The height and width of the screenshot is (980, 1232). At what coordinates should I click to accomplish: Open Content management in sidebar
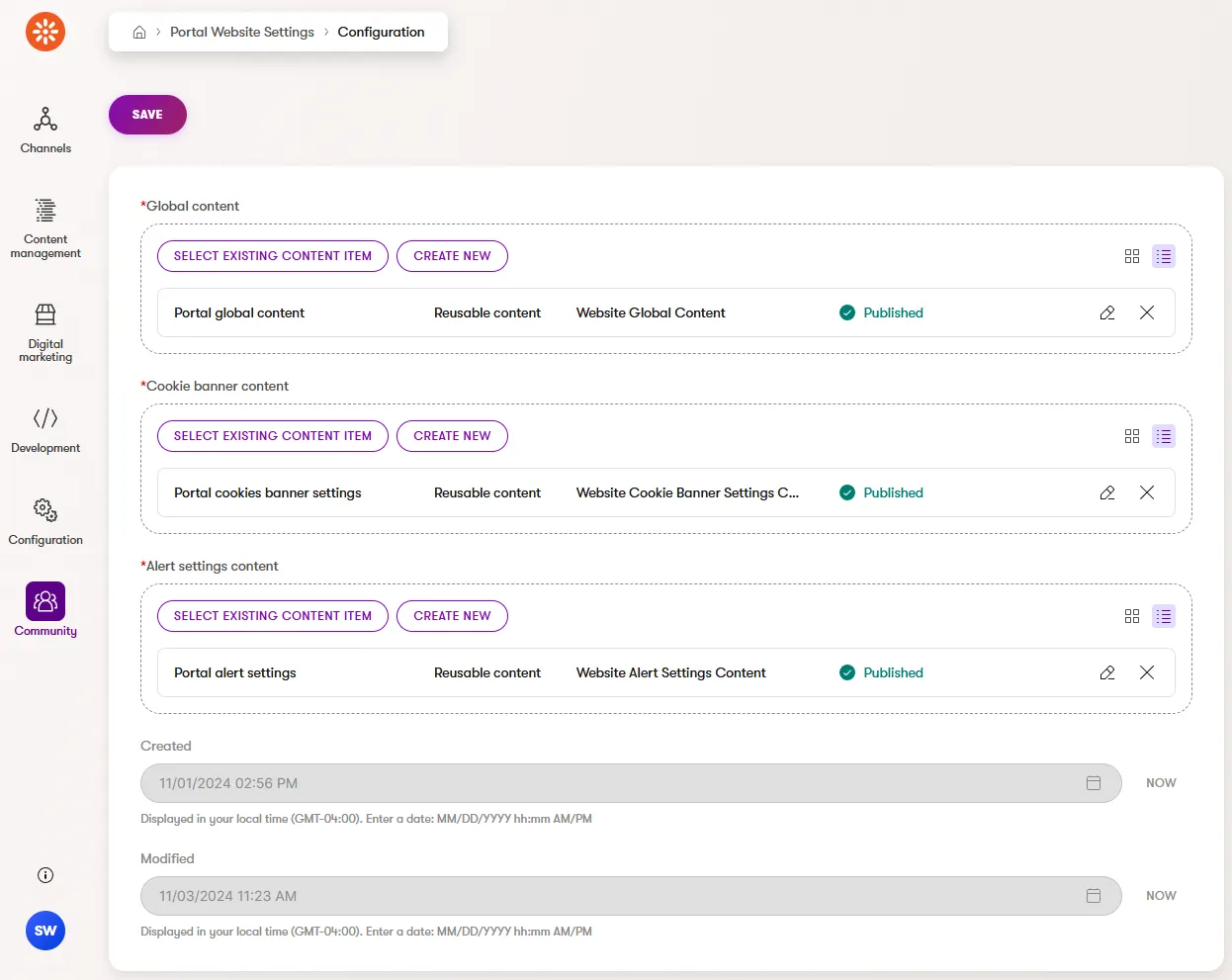[45, 227]
